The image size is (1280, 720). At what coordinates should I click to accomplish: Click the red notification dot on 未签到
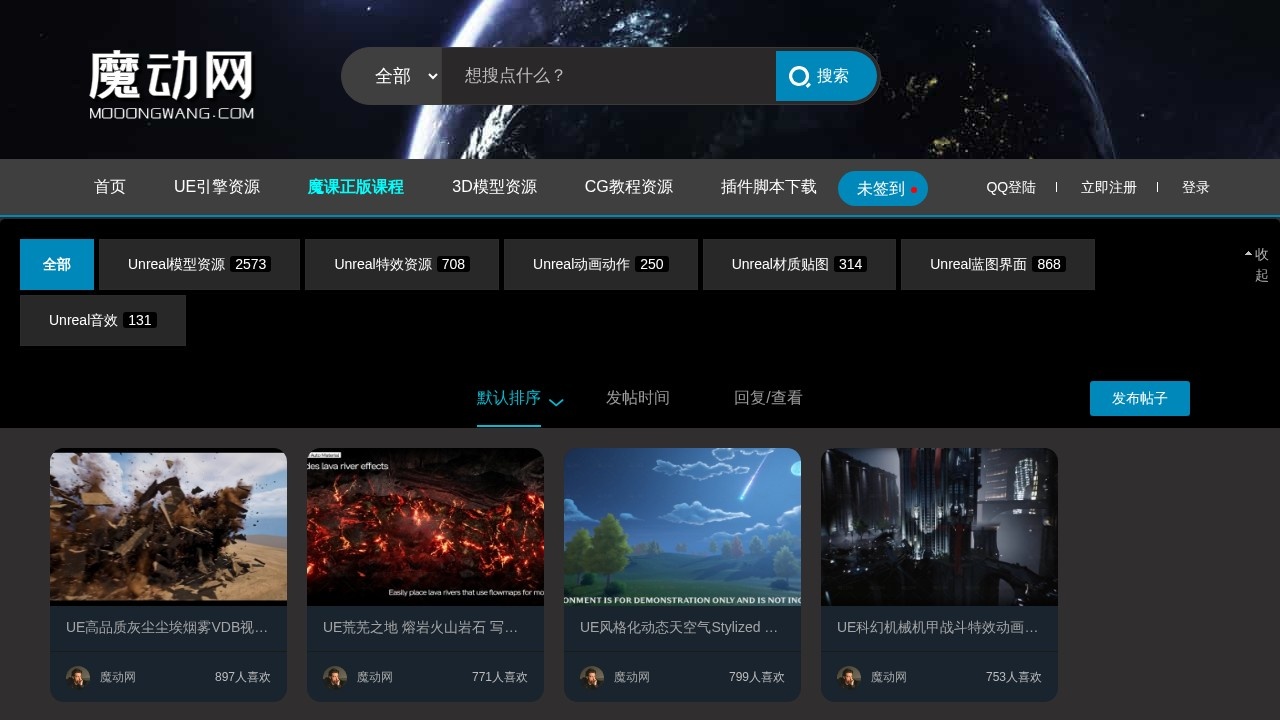pyautogui.click(x=913, y=188)
